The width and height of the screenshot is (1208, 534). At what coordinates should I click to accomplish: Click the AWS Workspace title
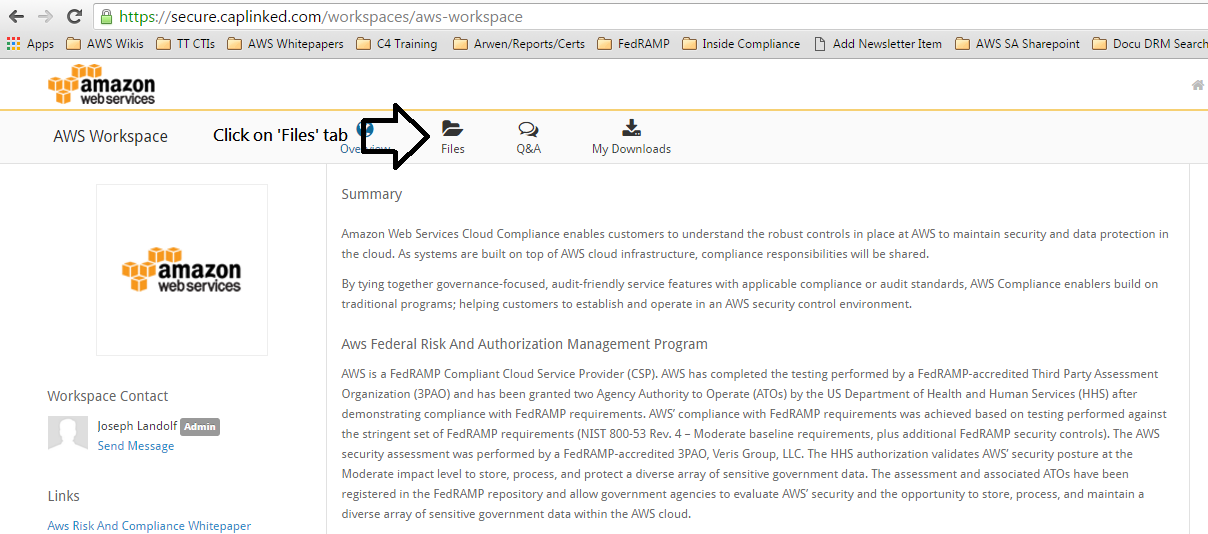111,136
